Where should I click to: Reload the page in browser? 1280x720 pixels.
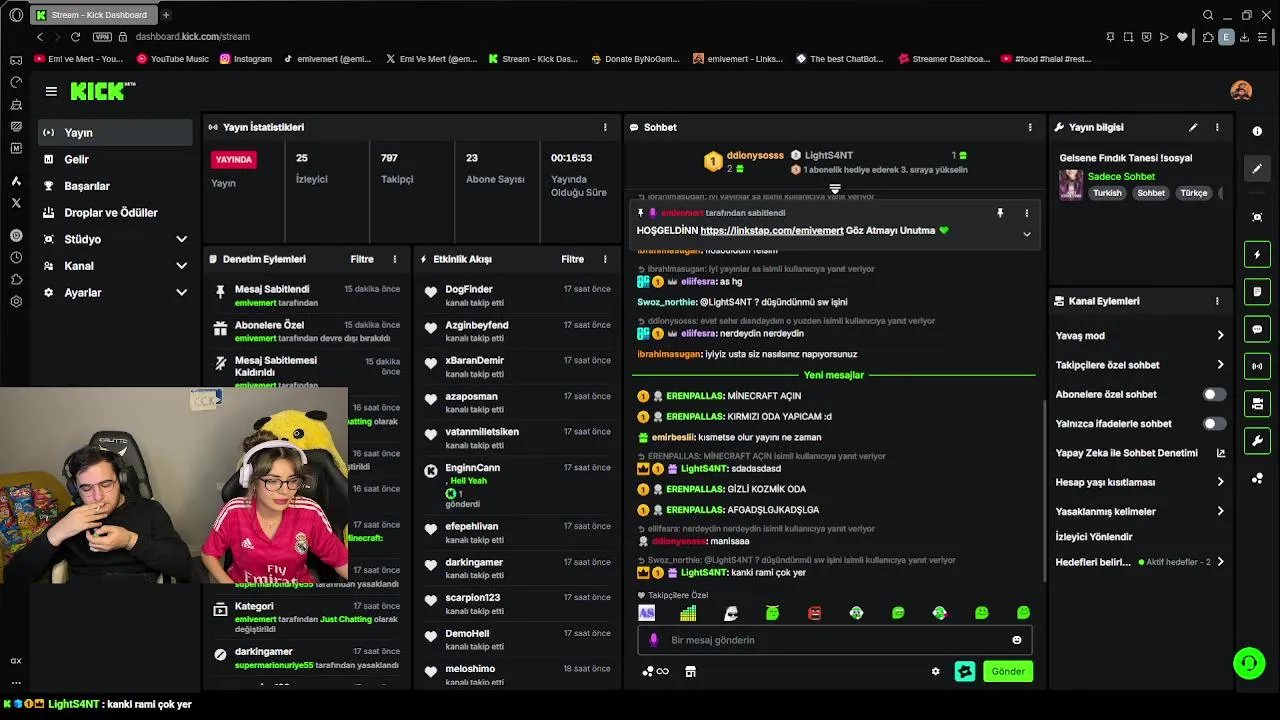75,37
